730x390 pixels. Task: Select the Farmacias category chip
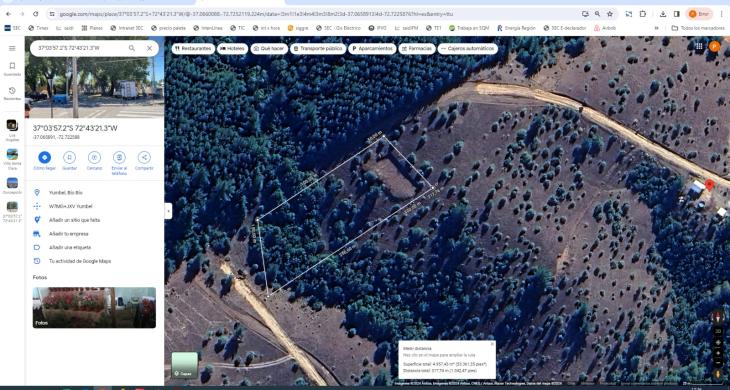pyautogui.click(x=417, y=48)
